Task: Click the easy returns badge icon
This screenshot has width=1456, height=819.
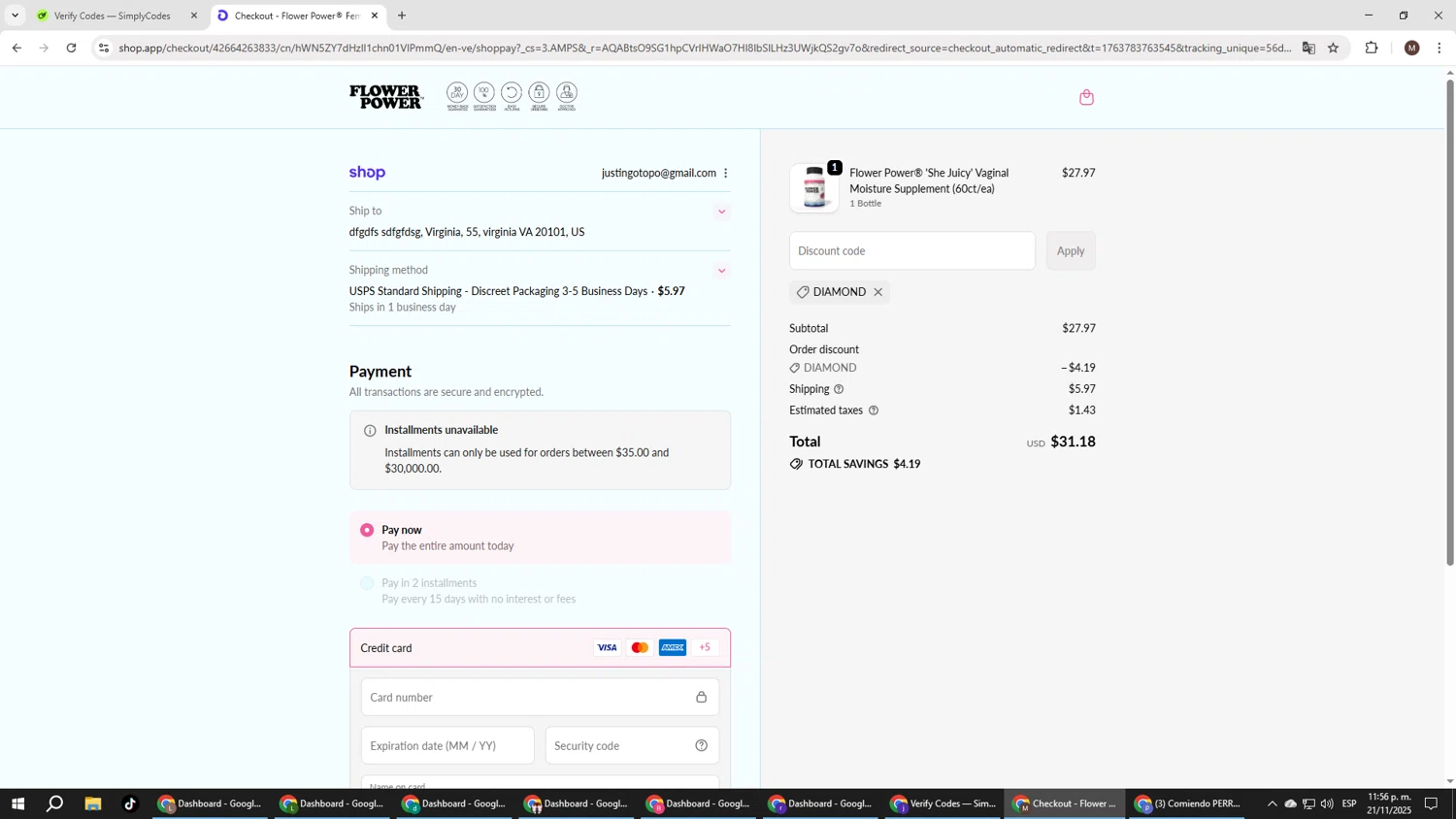Action: pyautogui.click(x=512, y=96)
